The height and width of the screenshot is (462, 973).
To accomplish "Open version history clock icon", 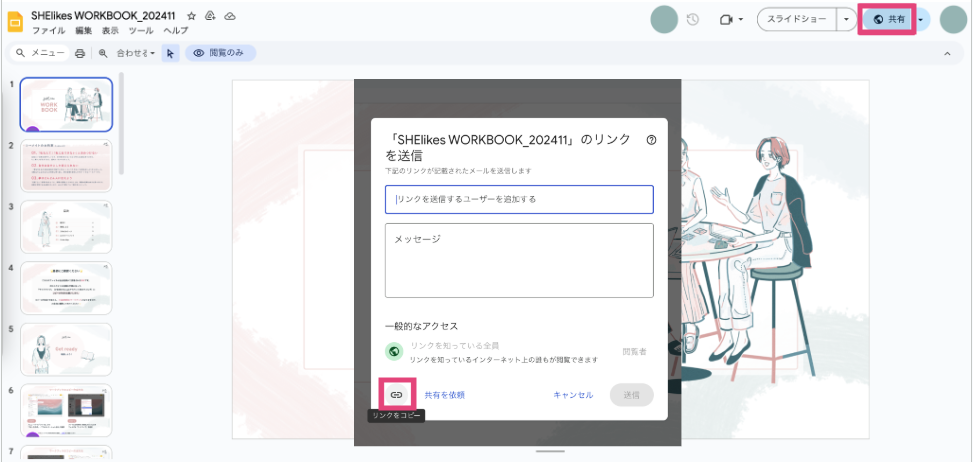I will 693,19.
